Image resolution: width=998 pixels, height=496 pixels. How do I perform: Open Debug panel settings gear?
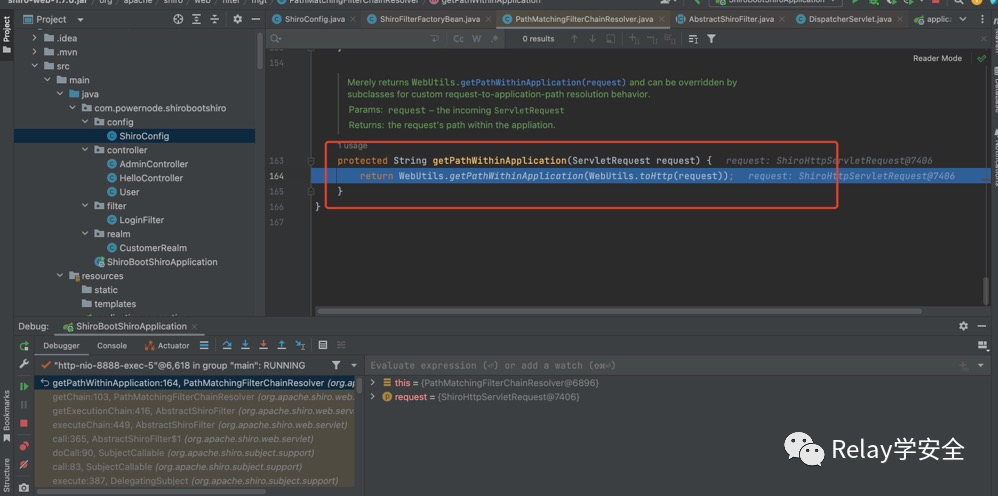pyautogui.click(x=964, y=326)
